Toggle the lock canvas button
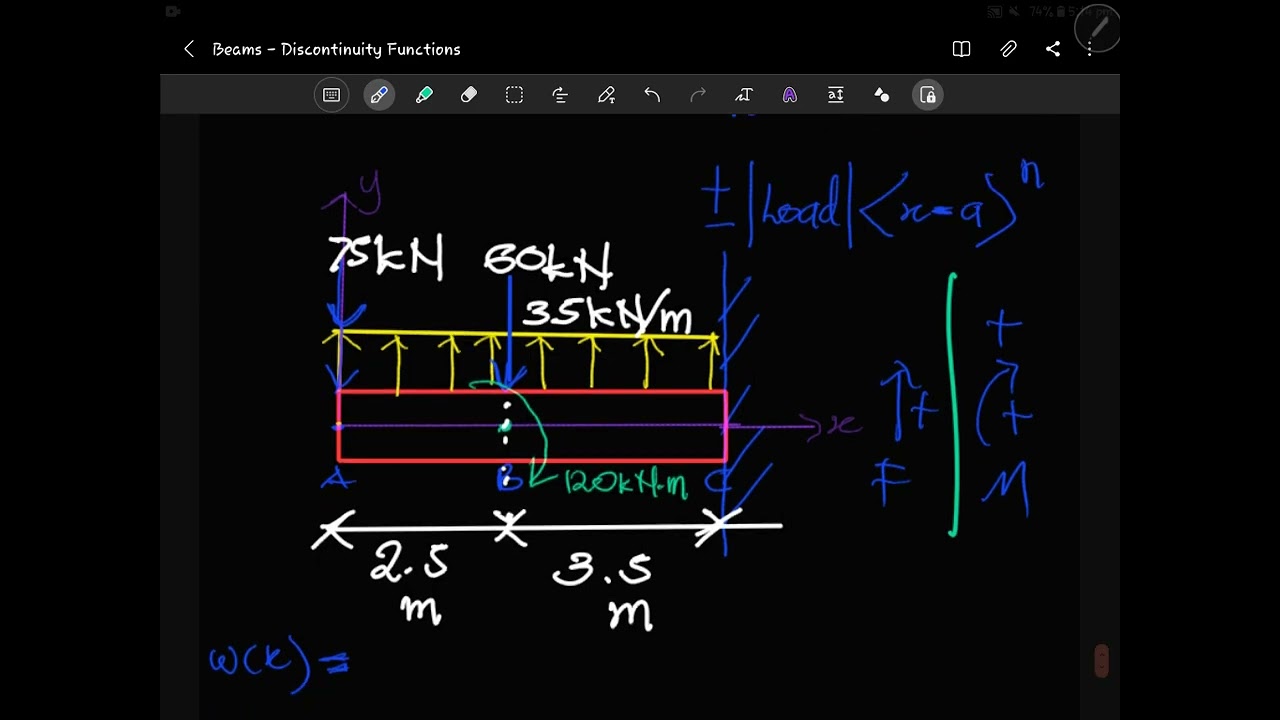Image resolution: width=1280 pixels, height=720 pixels. [x=928, y=95]
